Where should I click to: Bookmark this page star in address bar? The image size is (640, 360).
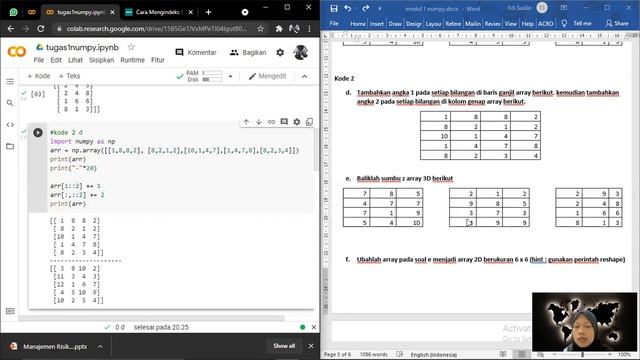(260, 29)
